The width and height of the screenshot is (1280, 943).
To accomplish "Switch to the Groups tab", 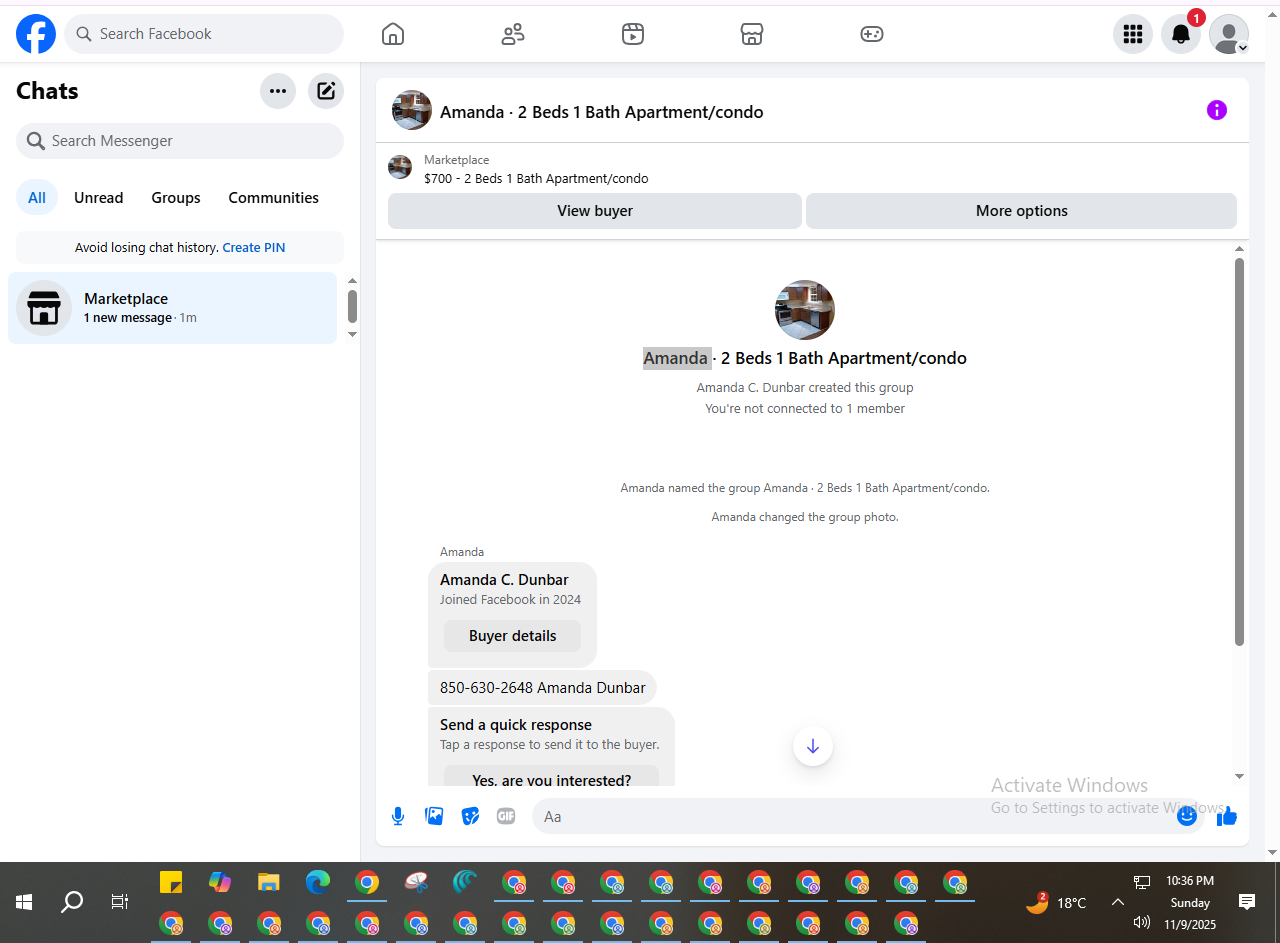I will click(x=176, y=198).
